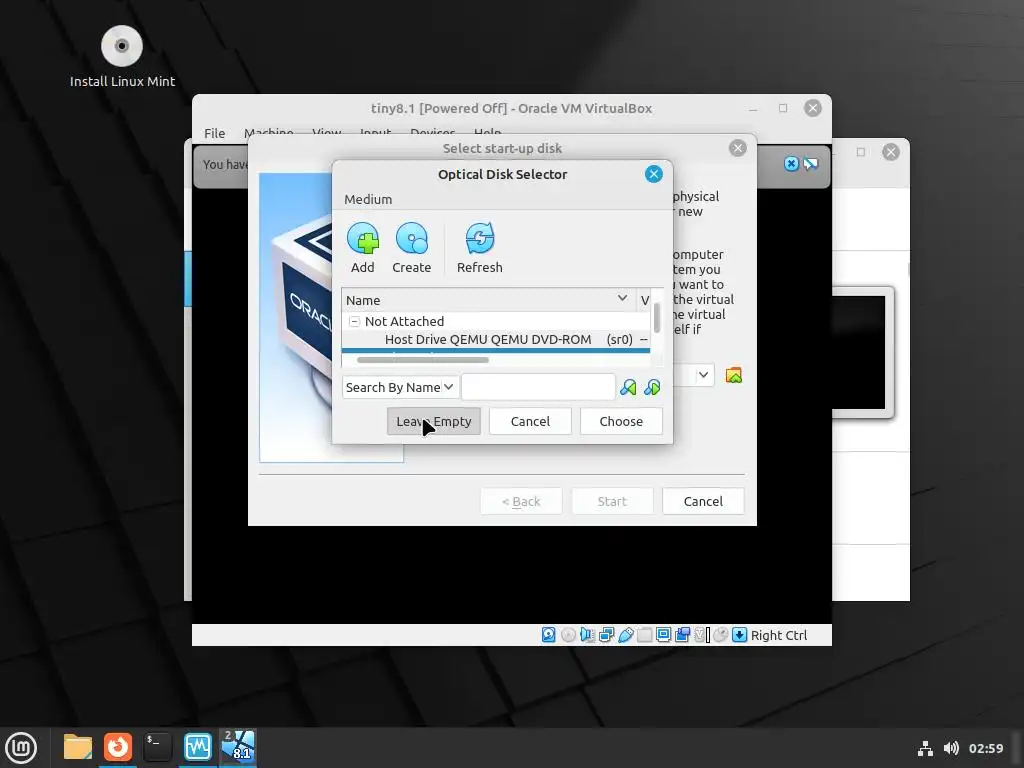Click the mouse integration status bar icon
The height and width of the screenshot is (768, 1024).
[720, 635]
